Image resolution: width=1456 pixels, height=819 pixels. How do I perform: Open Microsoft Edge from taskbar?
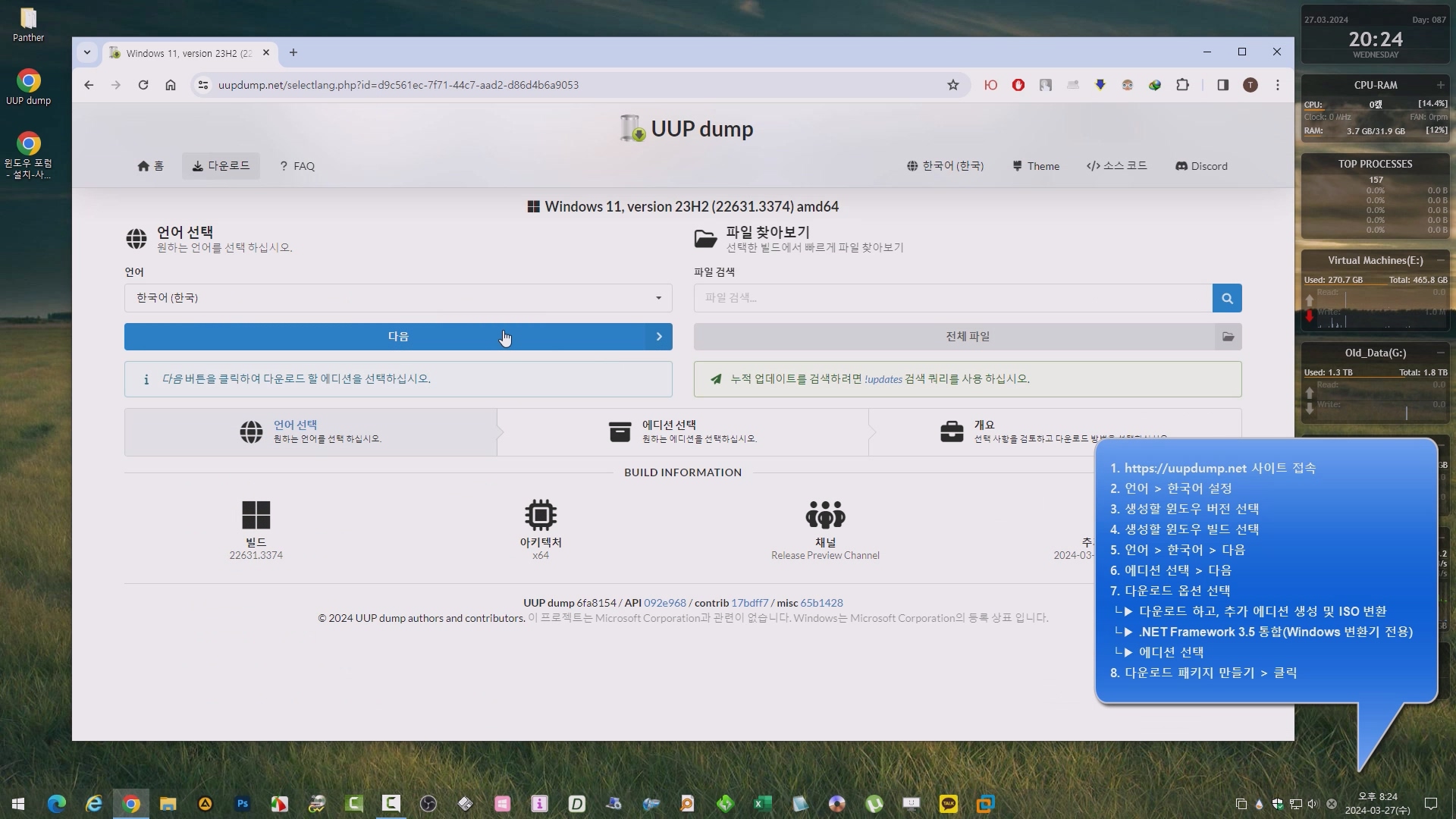coord(57,804)
